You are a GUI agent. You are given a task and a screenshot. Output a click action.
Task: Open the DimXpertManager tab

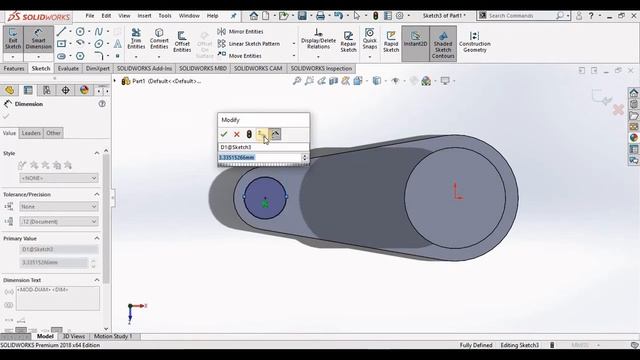(65, 90)
